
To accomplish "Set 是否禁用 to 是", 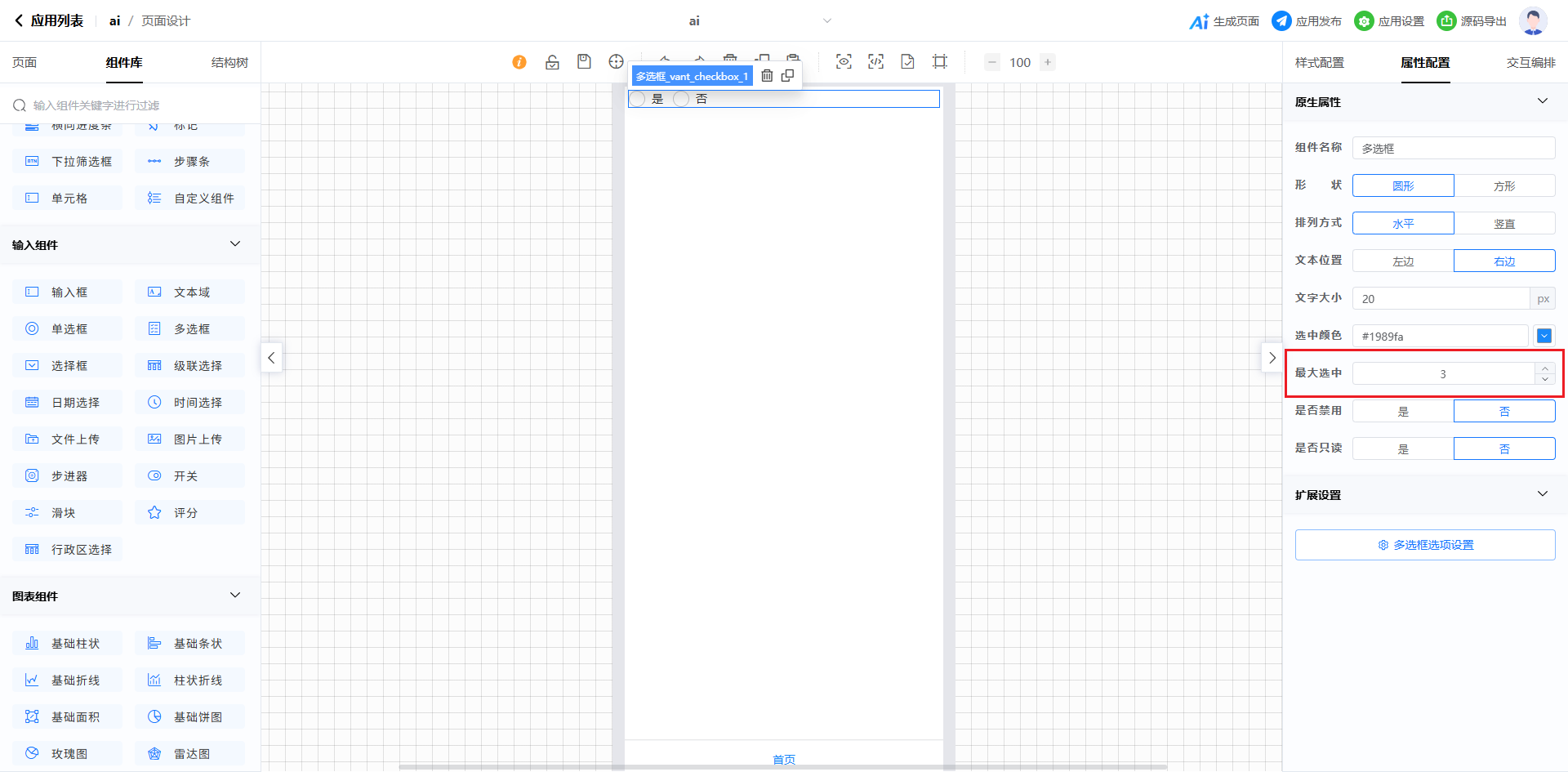I will click(1403, 412).
